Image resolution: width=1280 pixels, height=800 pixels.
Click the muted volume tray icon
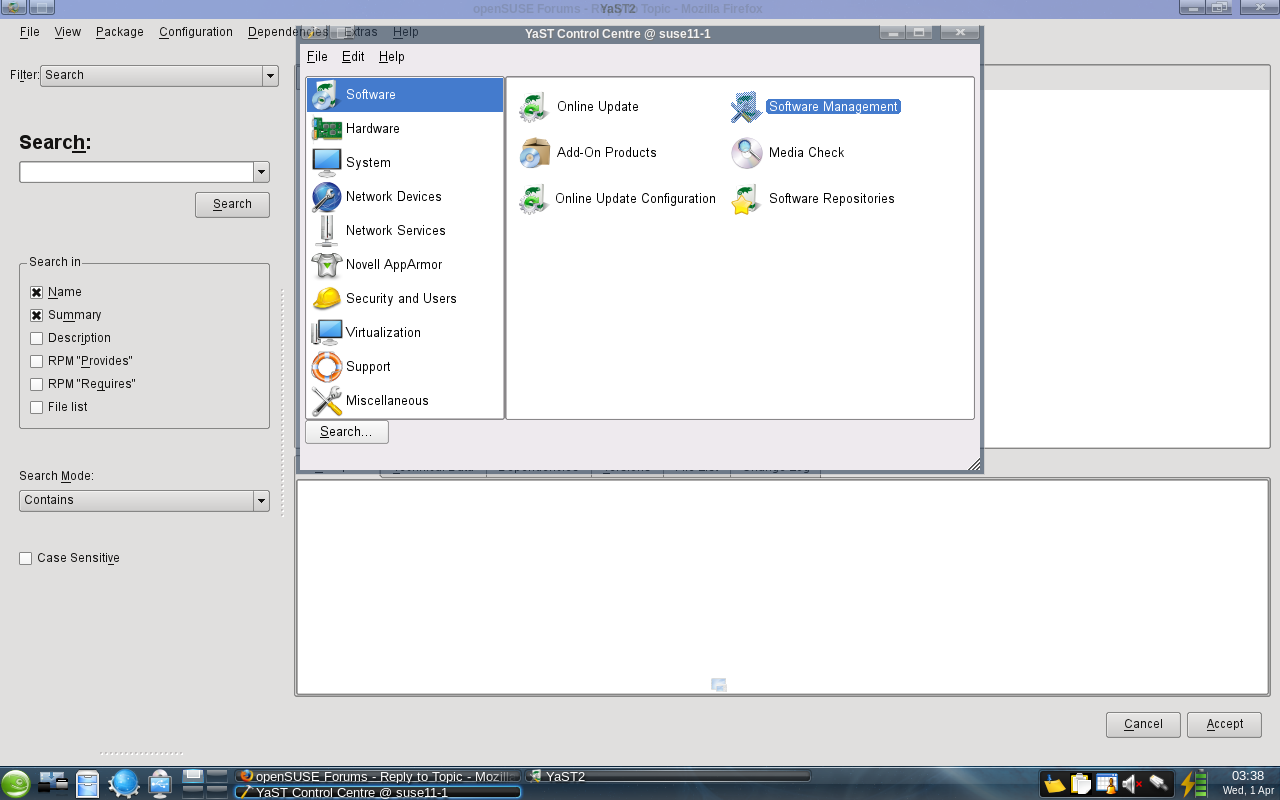click(1132, 784)
